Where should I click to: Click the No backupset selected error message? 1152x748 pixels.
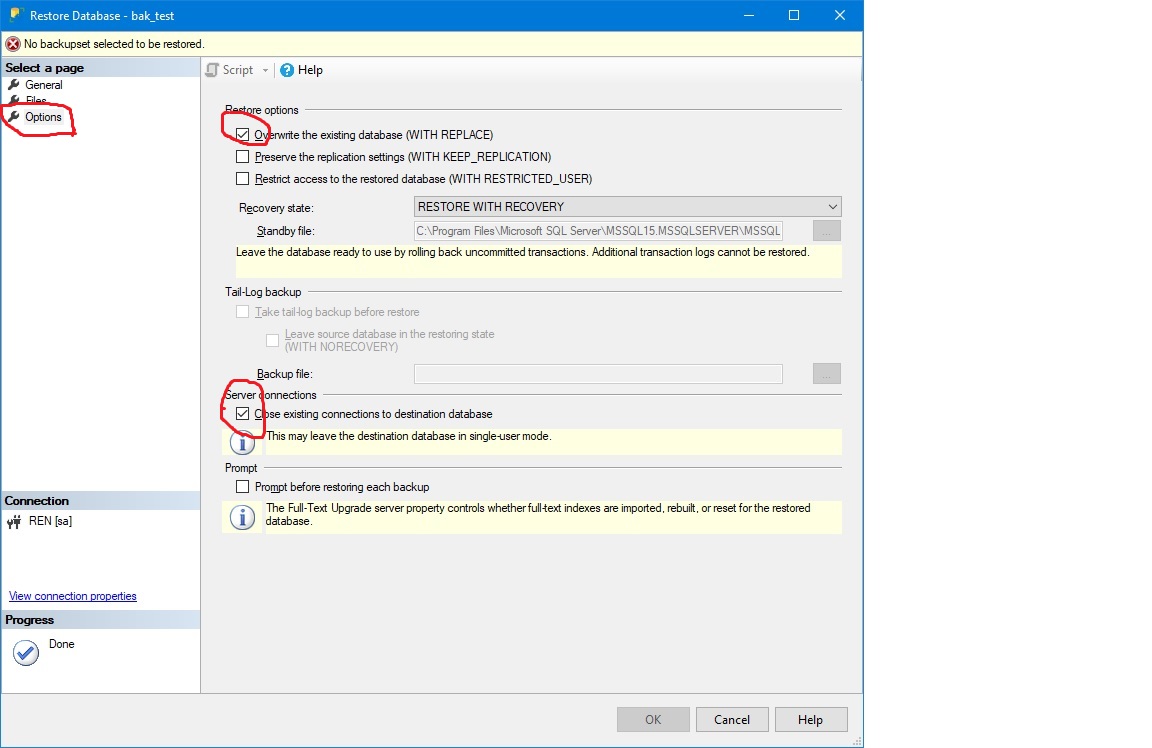point(114,44)
